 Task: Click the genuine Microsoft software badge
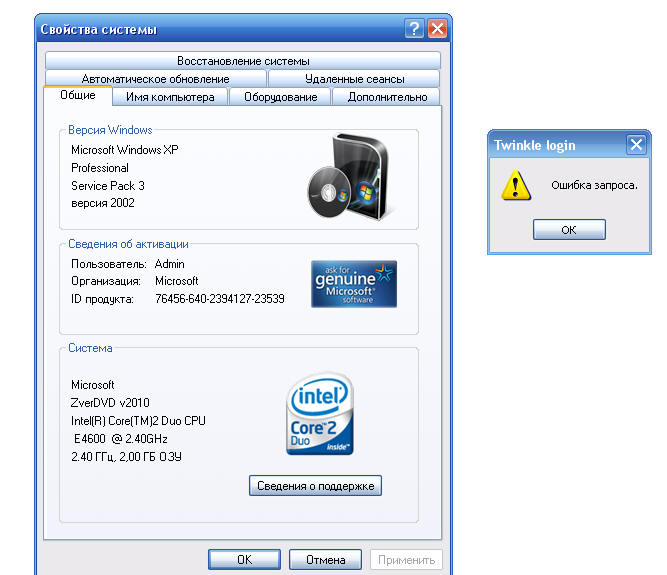pyautogui.click(x=354, y=284)
